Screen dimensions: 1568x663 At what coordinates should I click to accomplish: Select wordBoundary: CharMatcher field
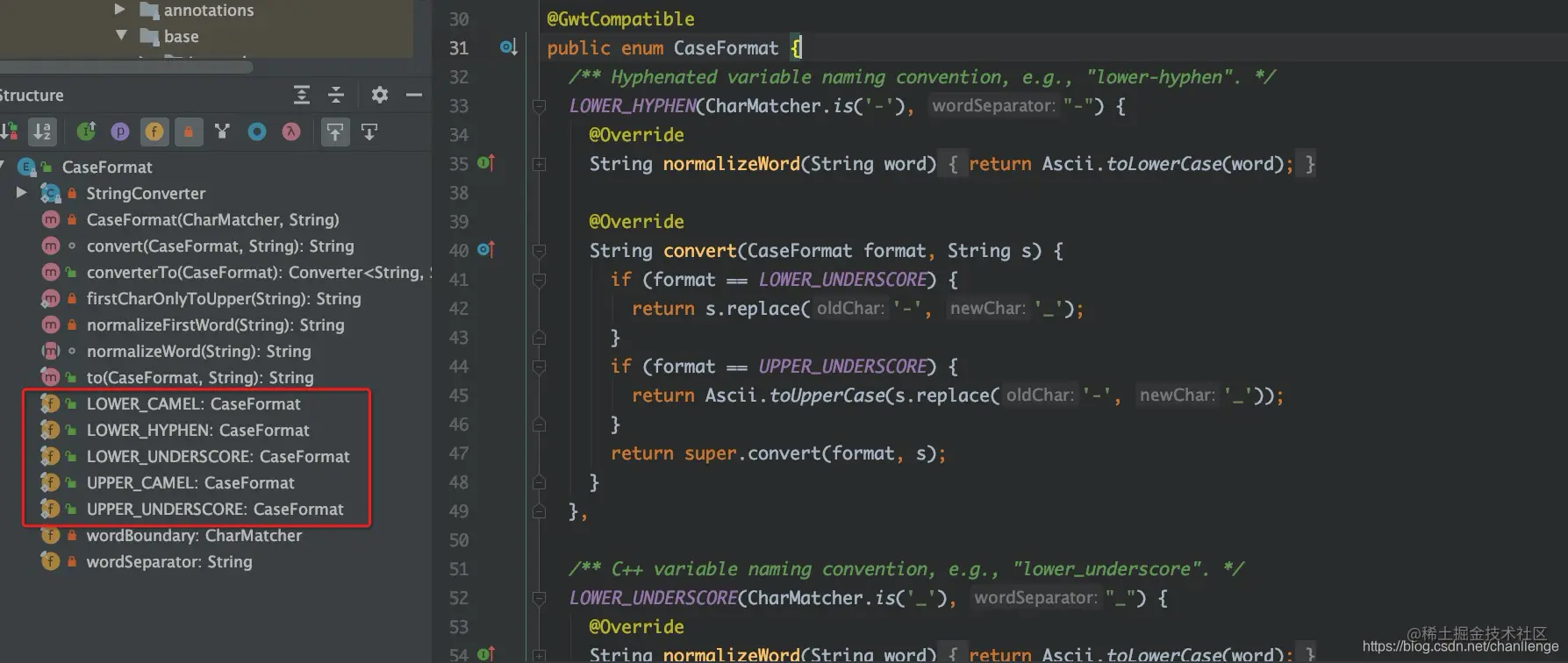pos(194,535)
